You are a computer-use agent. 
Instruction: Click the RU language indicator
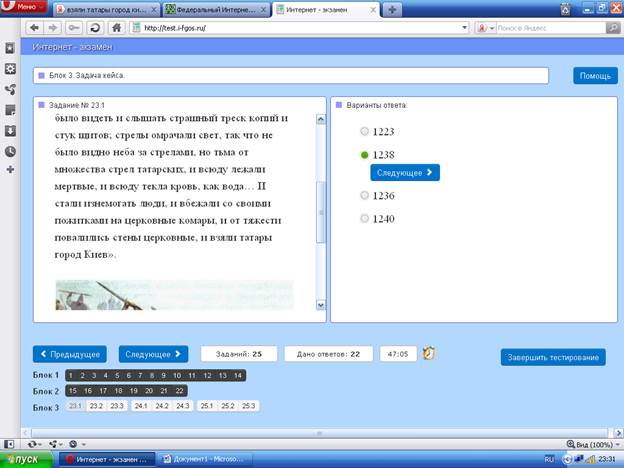[x=549, y=460]
